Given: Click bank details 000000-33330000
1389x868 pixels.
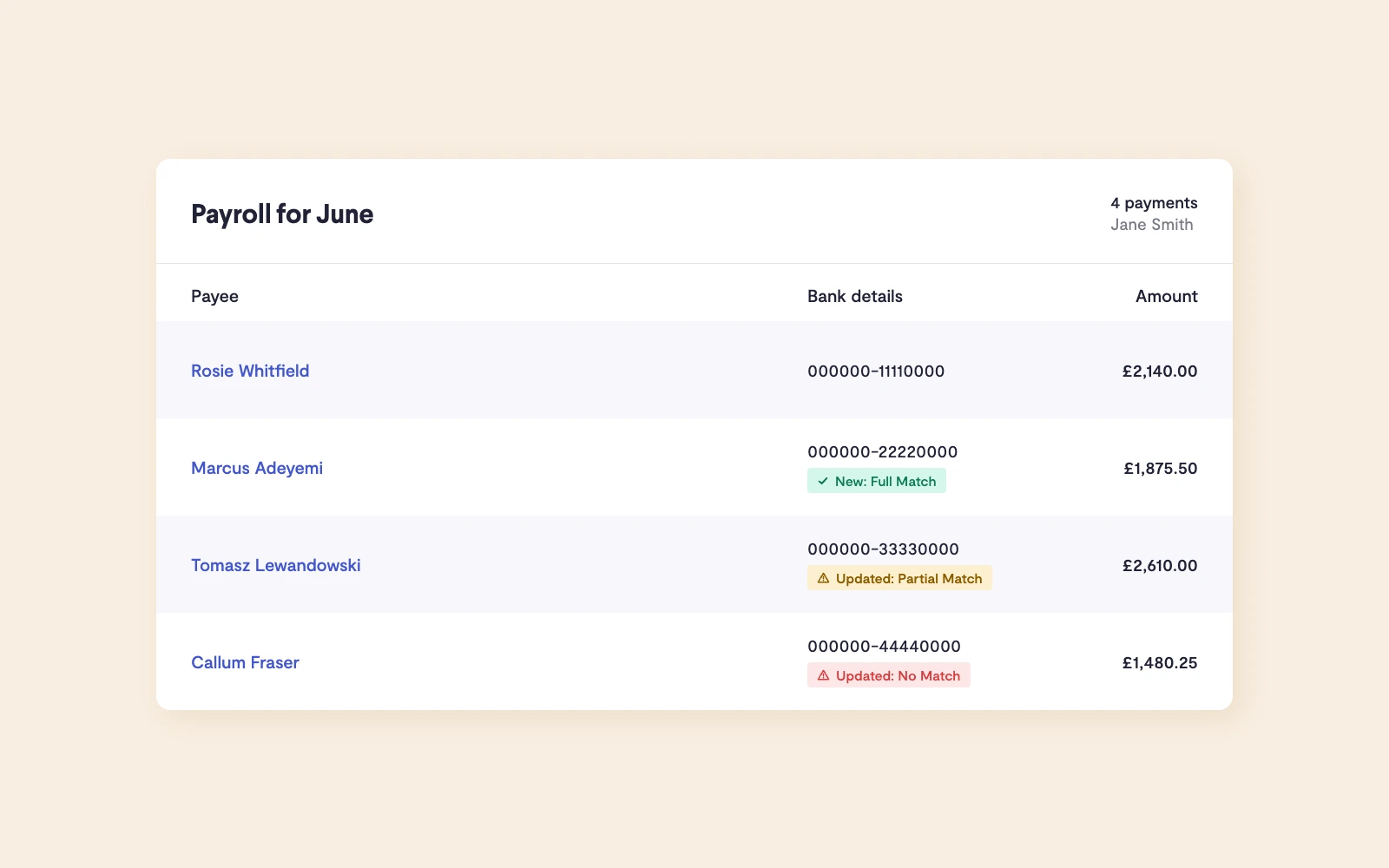Looking at the screenshot, I should 883,549.
